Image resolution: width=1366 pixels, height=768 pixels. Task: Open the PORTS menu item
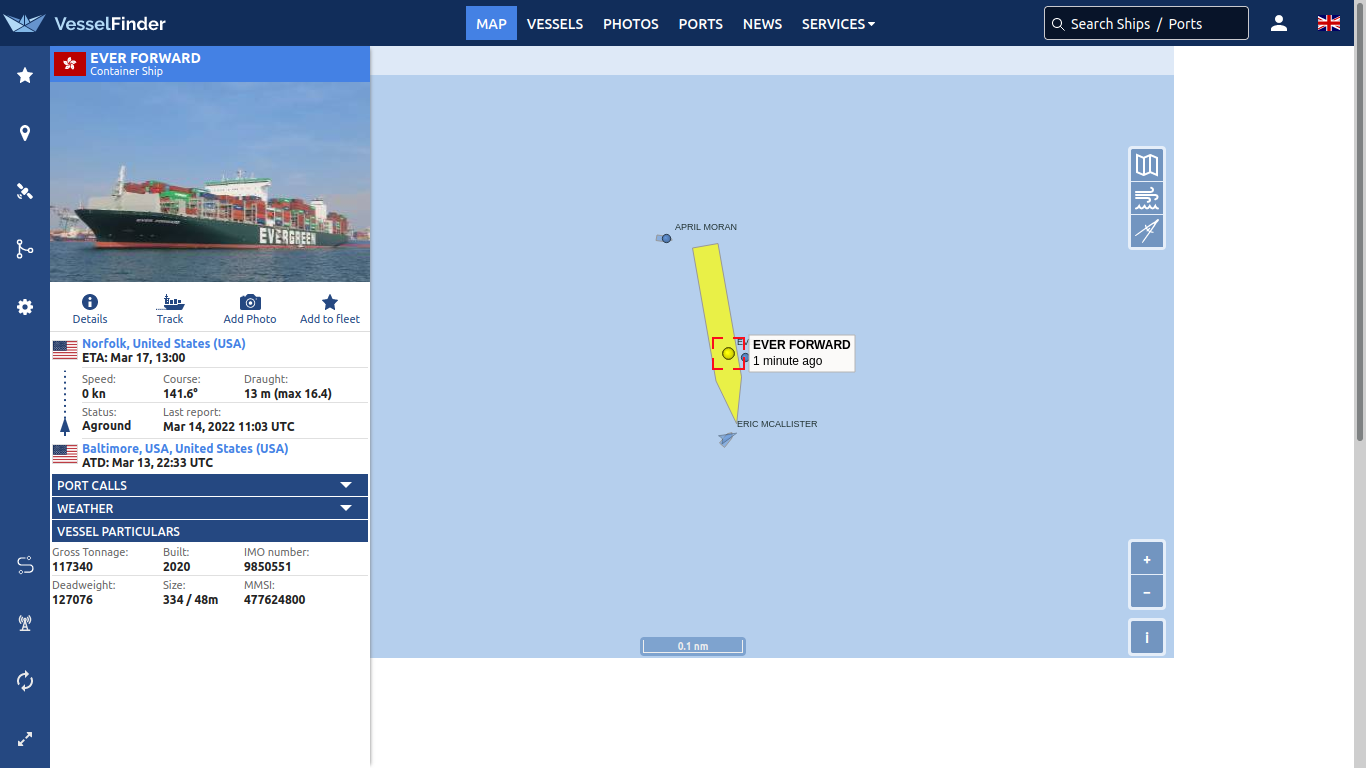[x=700, y=24]
